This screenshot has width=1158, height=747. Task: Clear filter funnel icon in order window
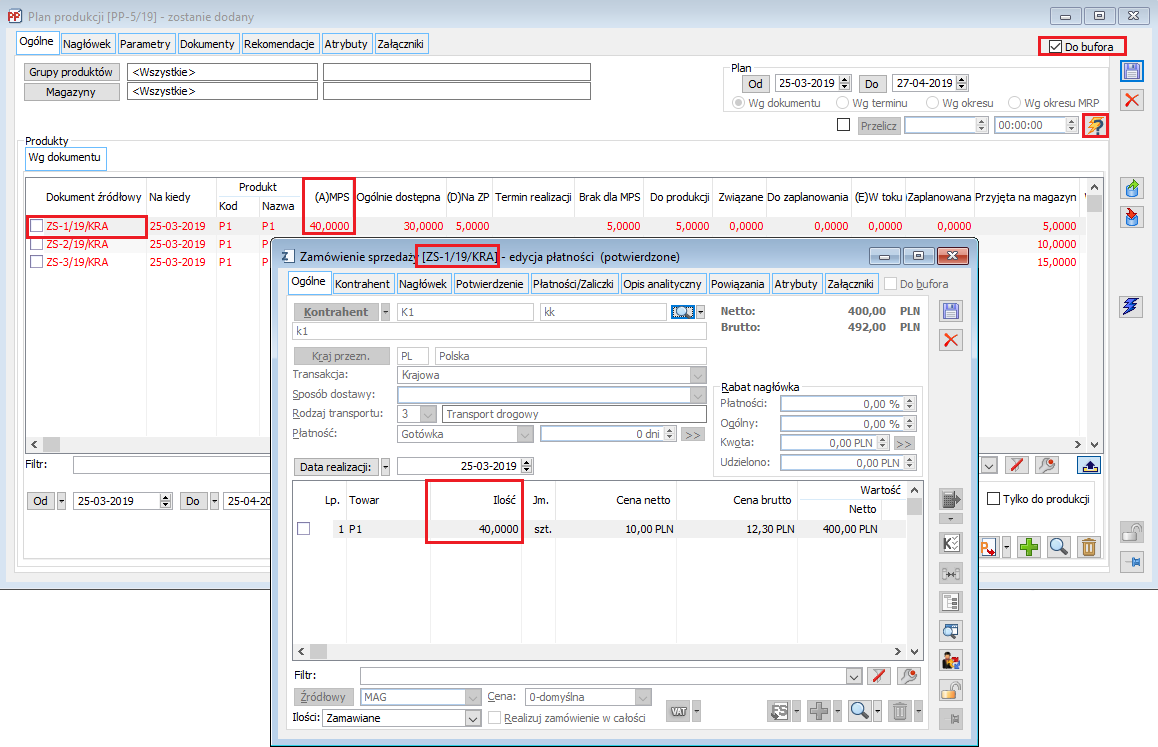pyautogui.click(x=878, y=675)
